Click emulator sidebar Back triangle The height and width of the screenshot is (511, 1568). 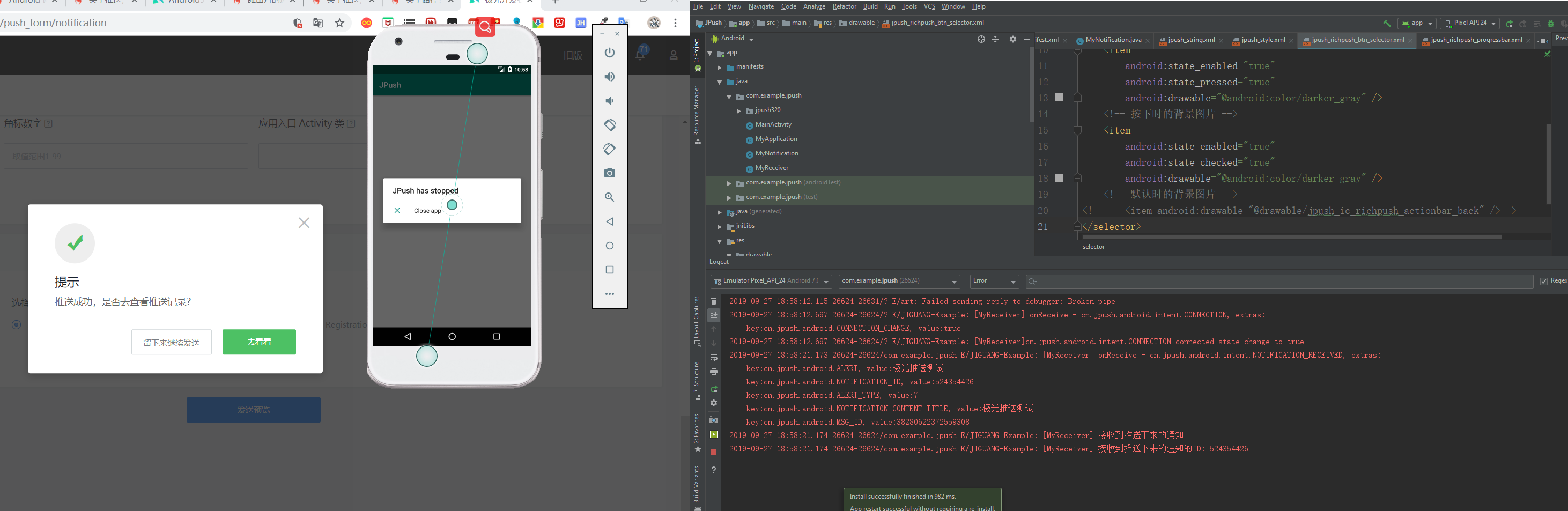click(x=609, y=221)
